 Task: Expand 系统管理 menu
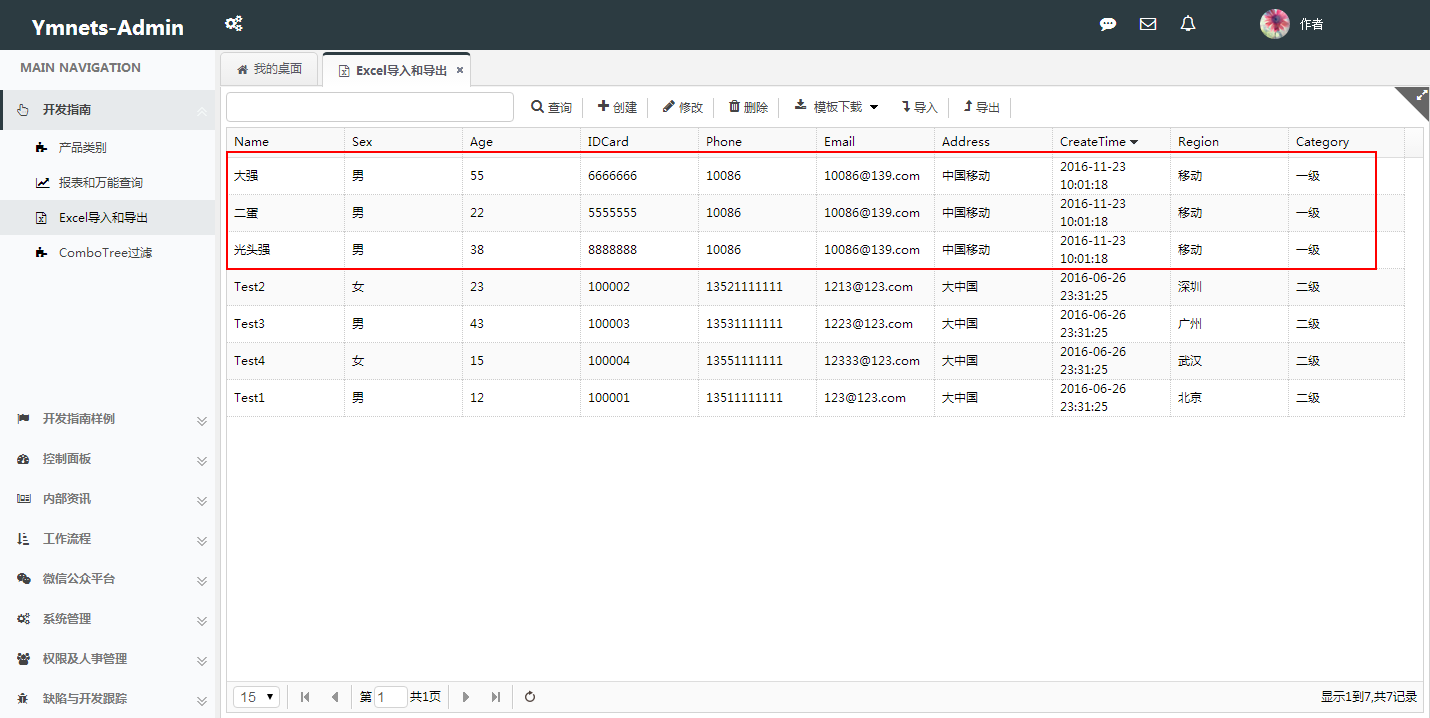click(108, 619)
